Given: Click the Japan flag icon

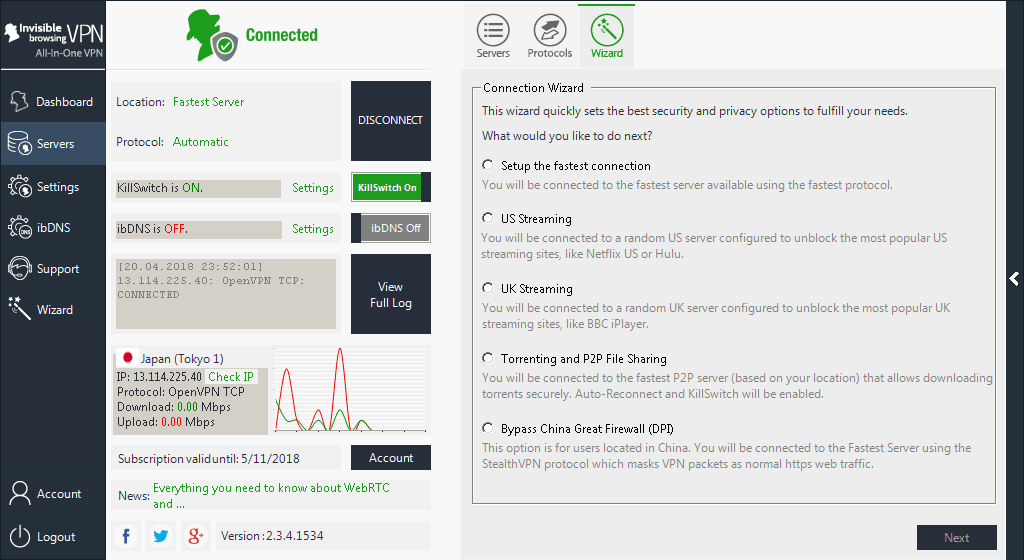Looking at the screenshot, I should pyautogui.click(x=128, y=358).
